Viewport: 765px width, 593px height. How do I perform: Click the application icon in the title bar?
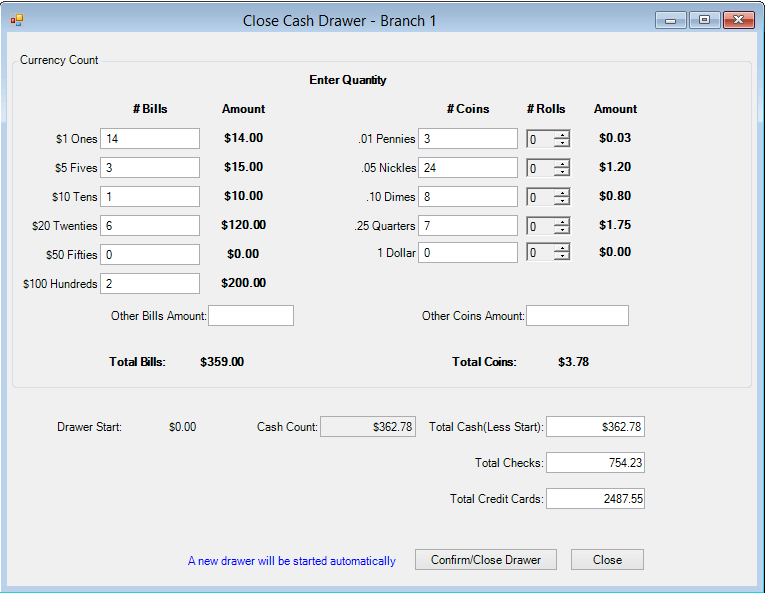point(17,20)
